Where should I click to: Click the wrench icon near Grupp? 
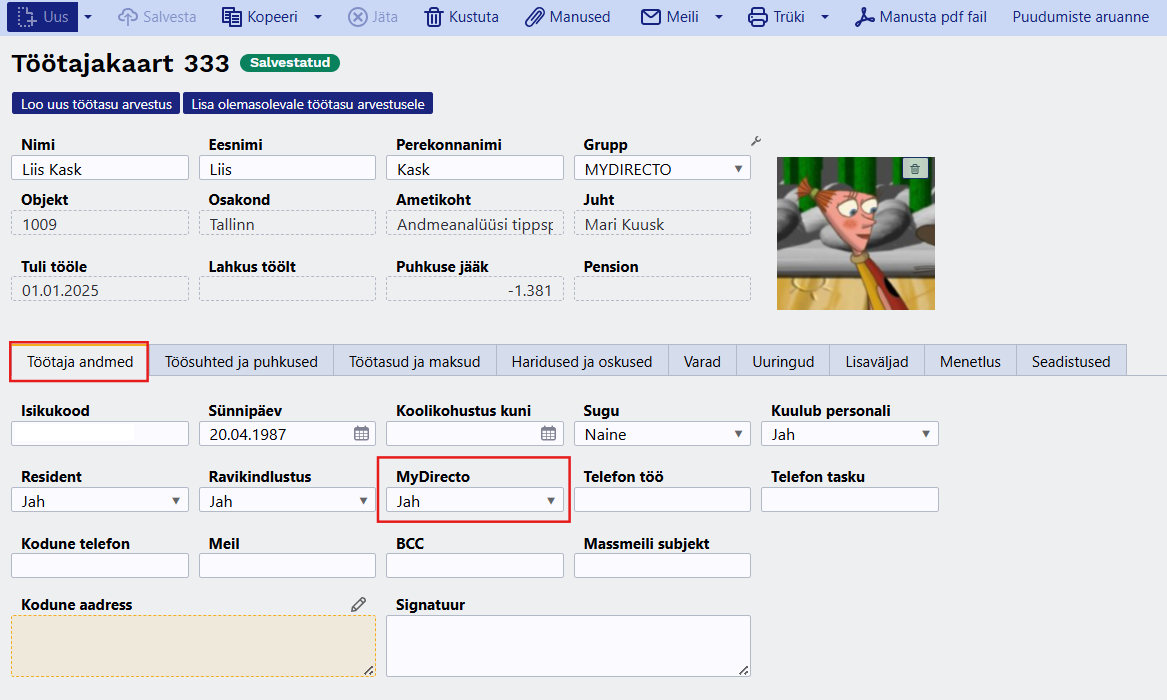tap(756, 142)
